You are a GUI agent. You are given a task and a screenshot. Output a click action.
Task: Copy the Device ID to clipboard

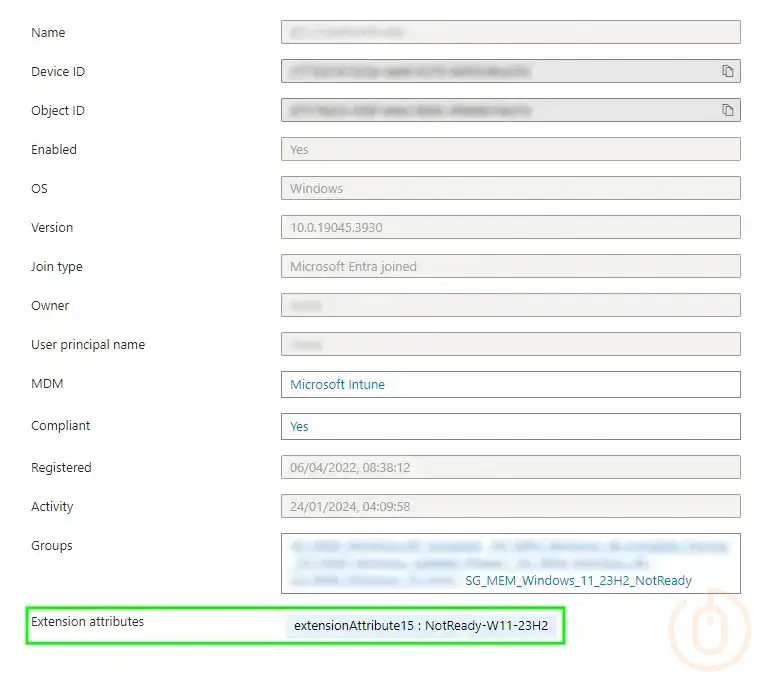point(728,71)
